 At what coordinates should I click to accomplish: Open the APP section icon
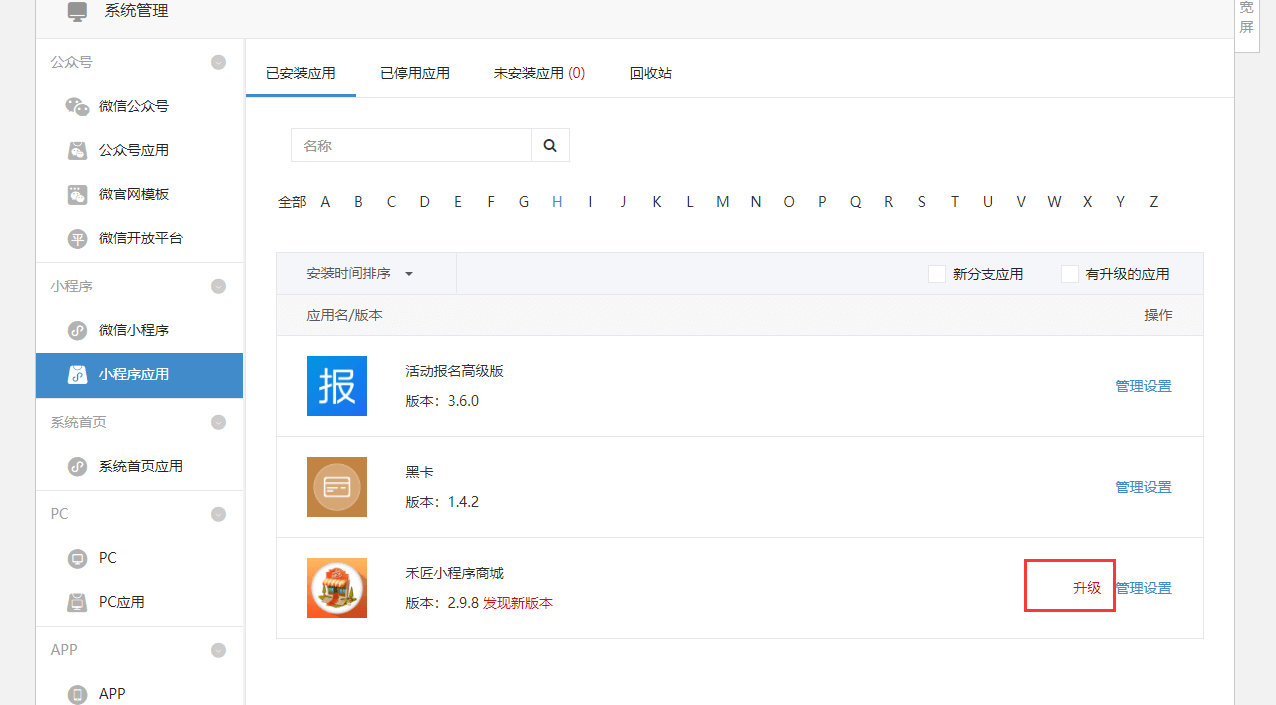coord(77,693)
